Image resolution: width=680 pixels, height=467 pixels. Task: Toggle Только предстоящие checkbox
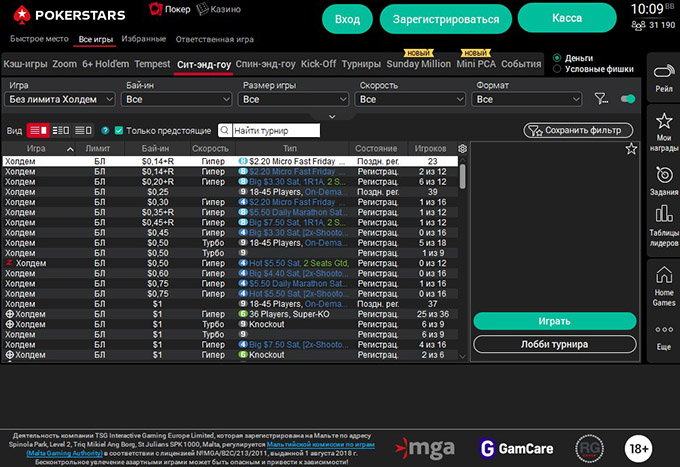119,130
